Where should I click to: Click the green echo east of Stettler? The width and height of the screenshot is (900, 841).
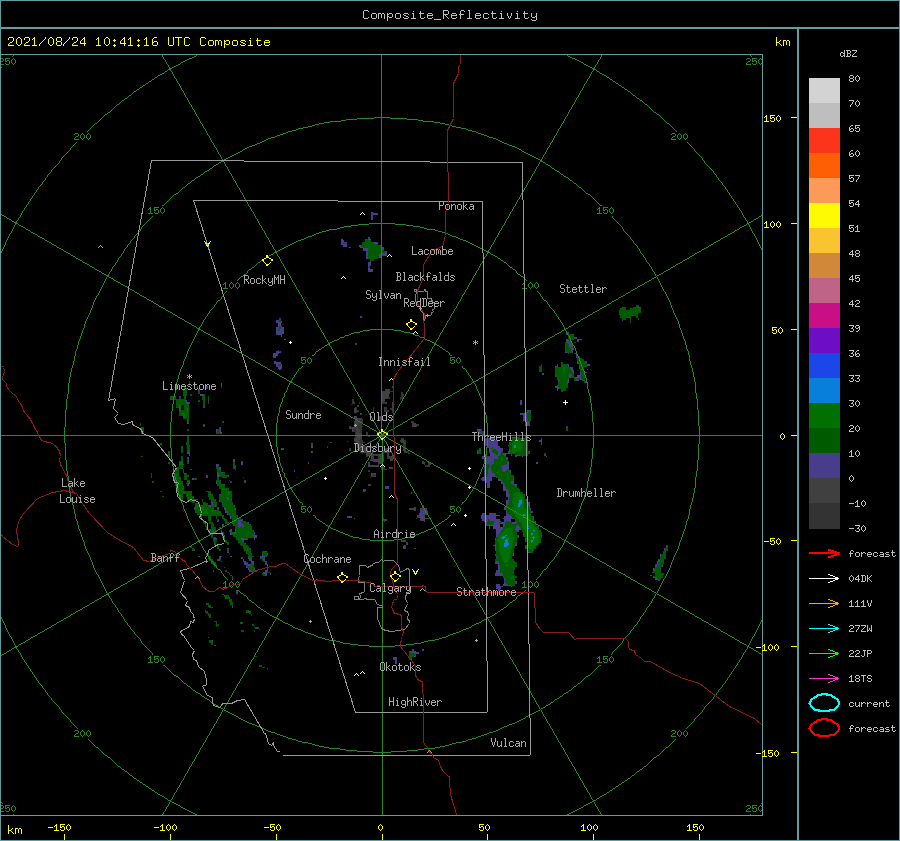630,313
